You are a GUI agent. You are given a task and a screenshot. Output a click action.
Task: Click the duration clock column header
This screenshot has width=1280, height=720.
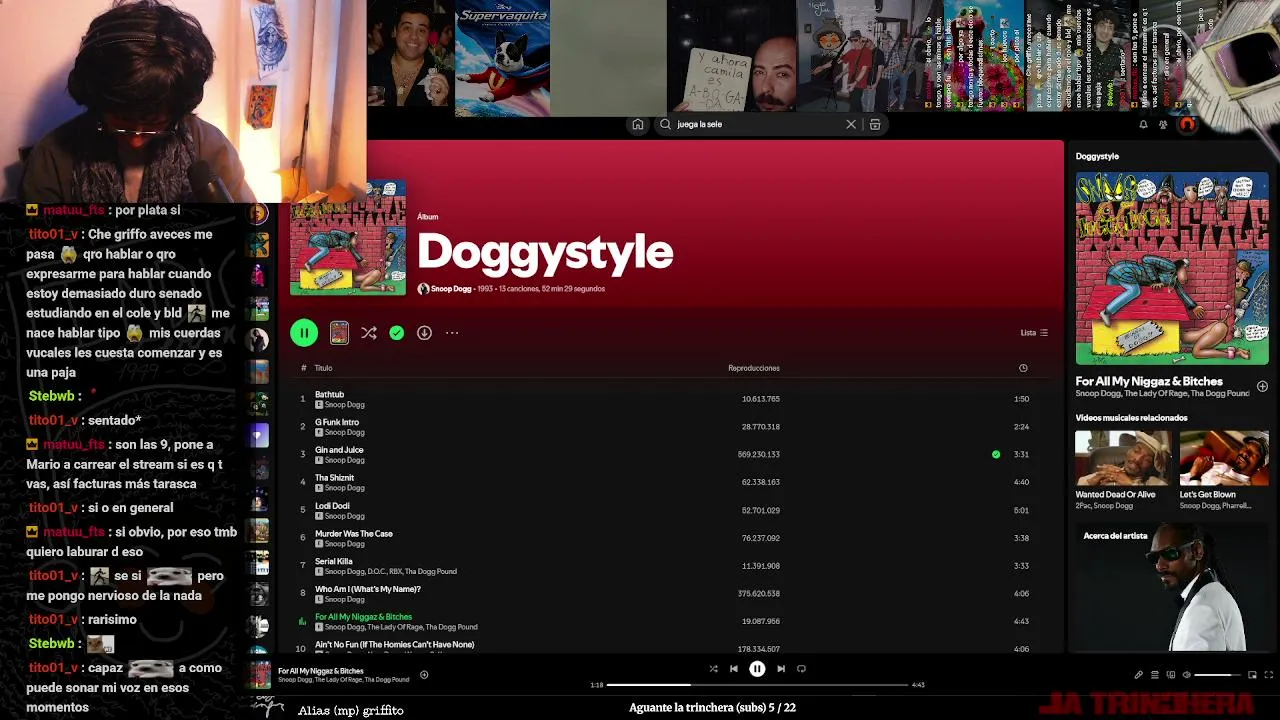point(1023,368)
